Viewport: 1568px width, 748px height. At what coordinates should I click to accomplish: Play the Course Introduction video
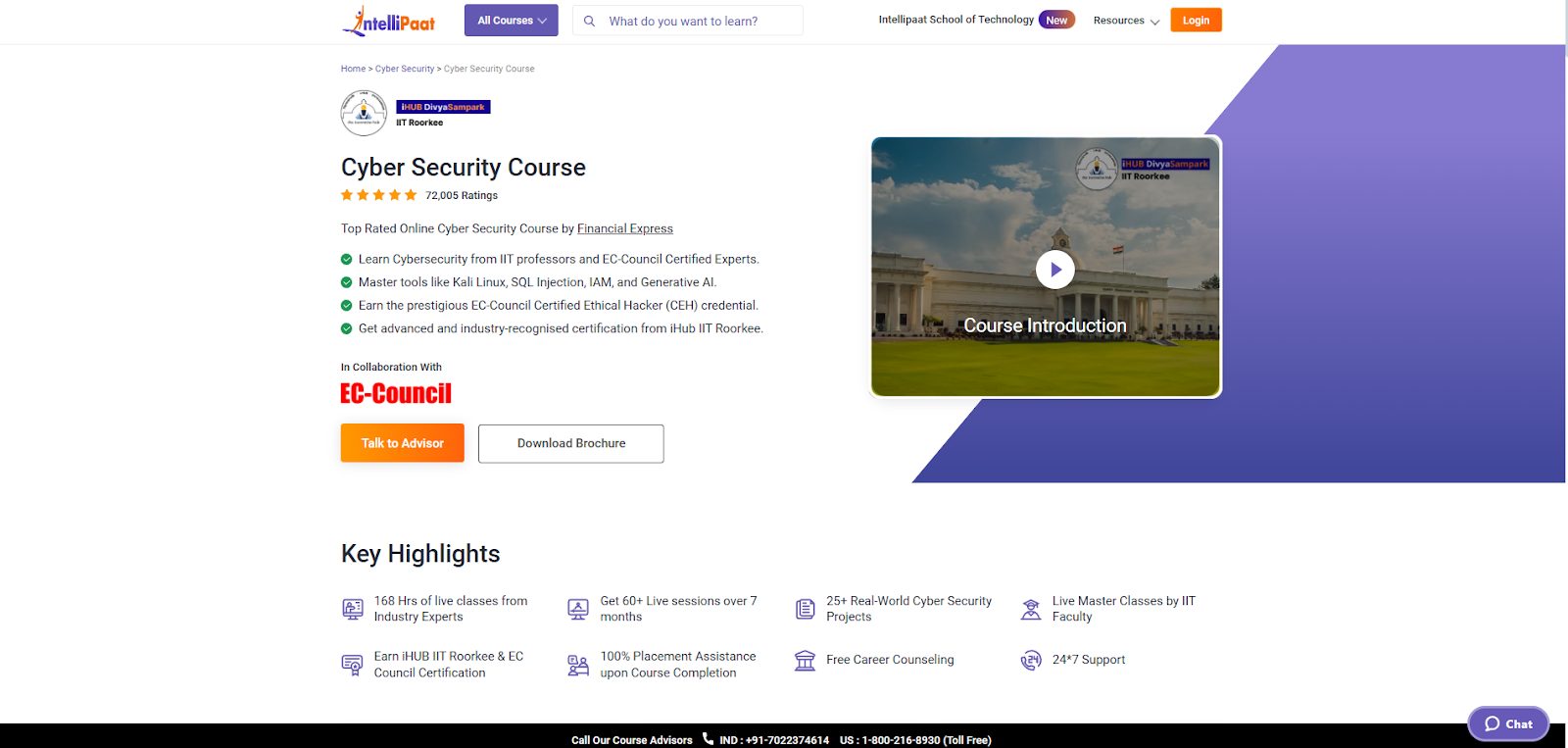pos(1055,270)
